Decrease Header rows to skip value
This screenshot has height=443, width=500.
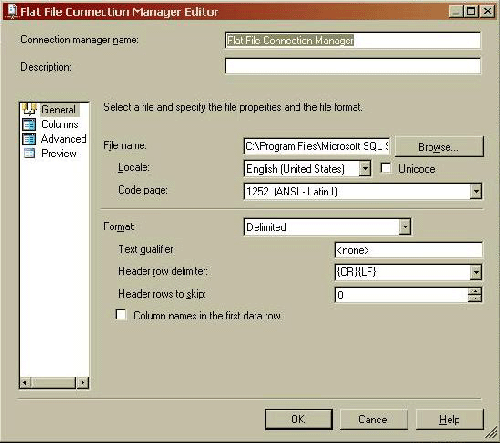(x=475, y=298)
